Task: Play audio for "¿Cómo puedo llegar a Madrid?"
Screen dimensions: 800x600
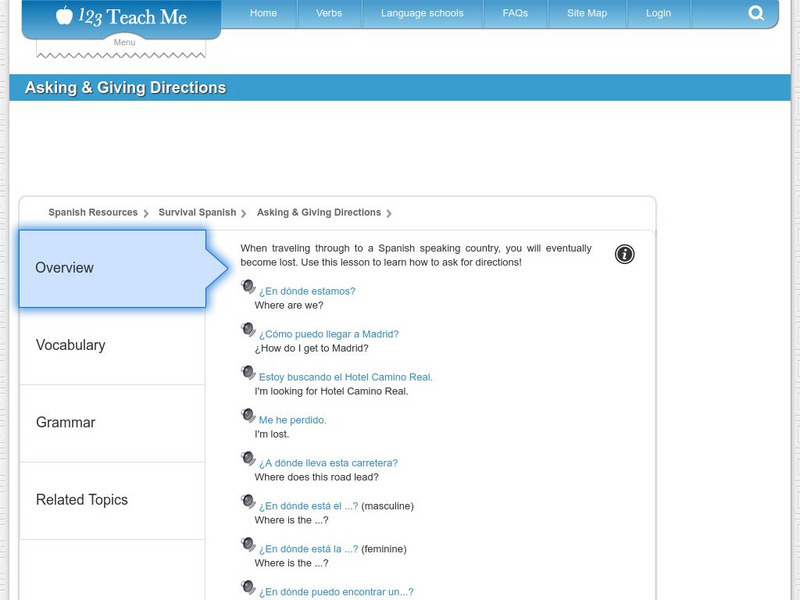Action: [248, 330]
